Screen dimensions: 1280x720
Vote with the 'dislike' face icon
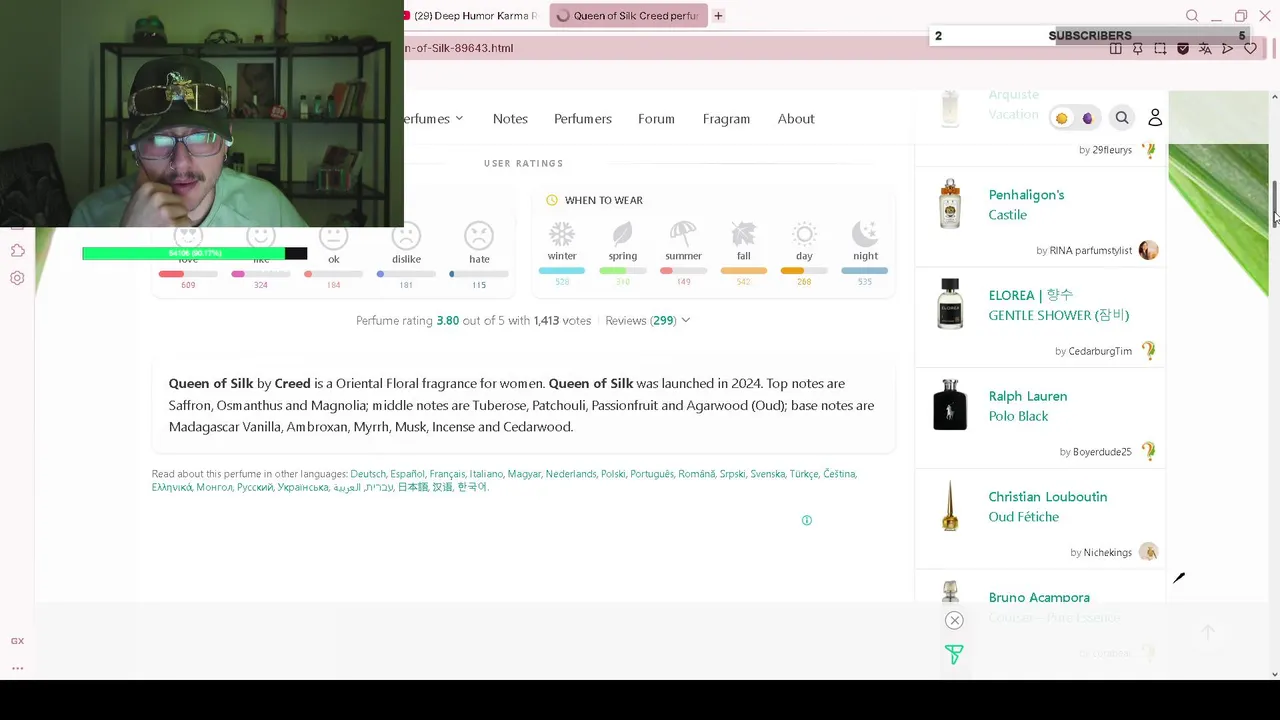point(406,236)
